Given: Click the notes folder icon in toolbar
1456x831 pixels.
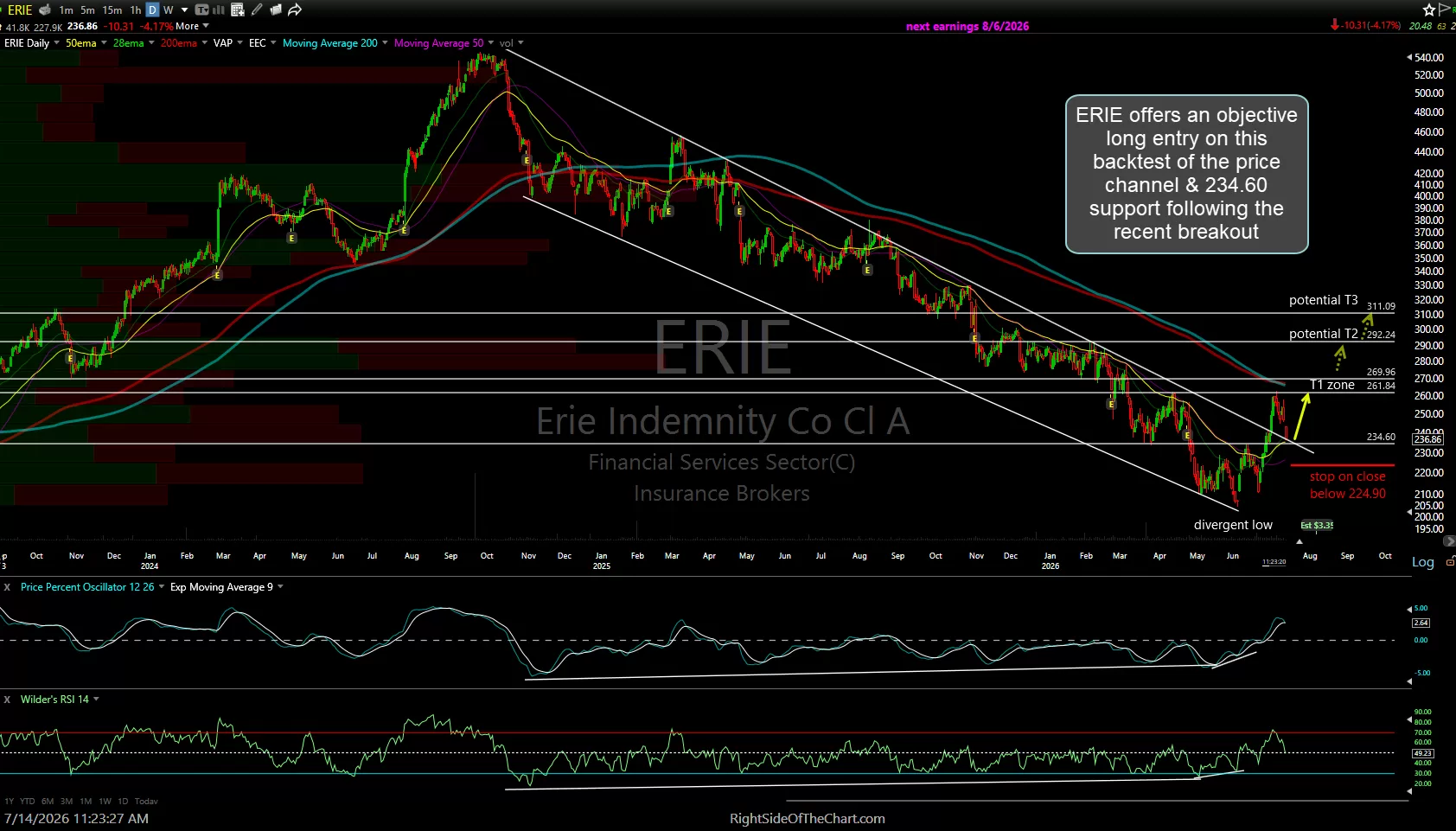Looking at the screenshot, I should coord(276,10).
